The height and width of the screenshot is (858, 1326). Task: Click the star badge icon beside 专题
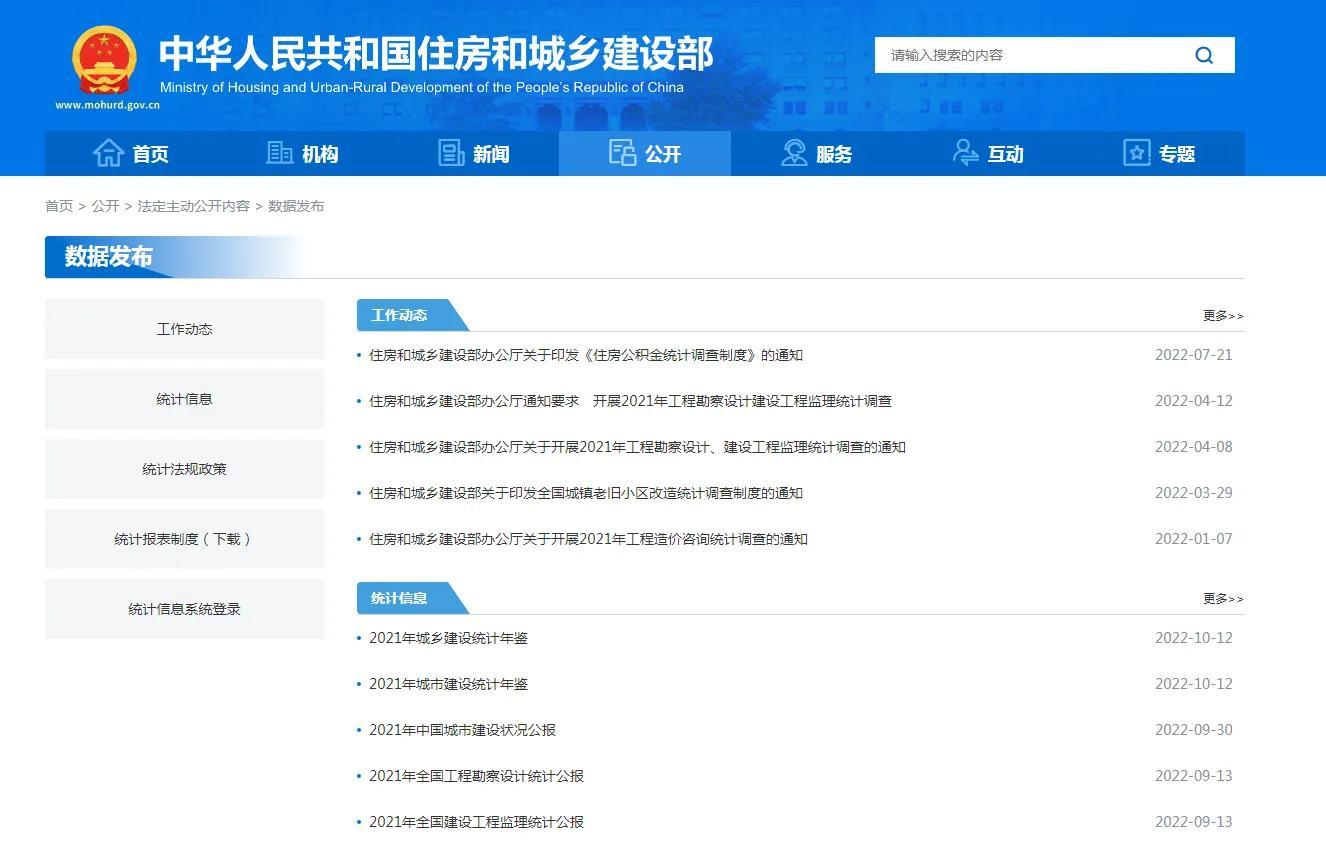tap(1137, 153)
